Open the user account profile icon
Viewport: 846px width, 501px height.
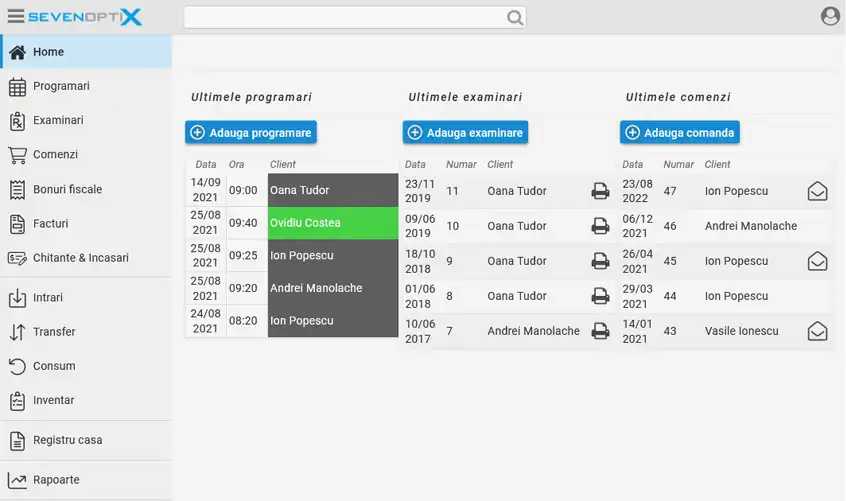click(x=830, y=16)
